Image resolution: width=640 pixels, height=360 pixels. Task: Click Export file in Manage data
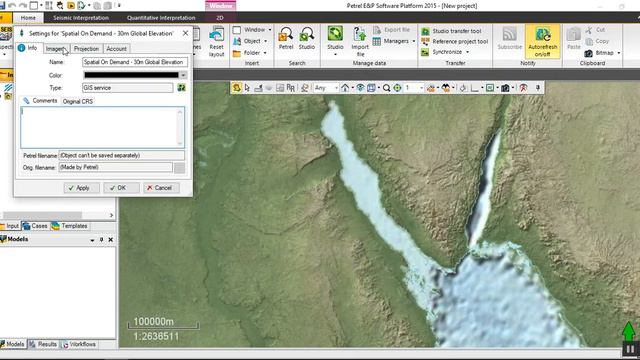point(391,30)
